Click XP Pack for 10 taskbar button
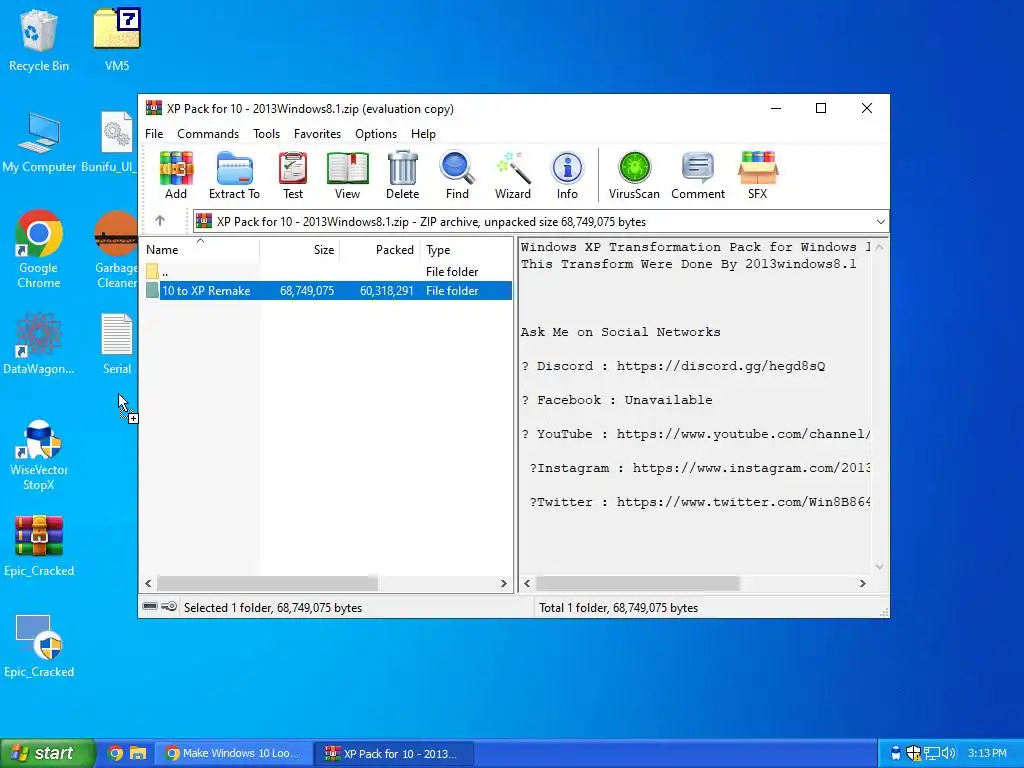 pos(394,753)
